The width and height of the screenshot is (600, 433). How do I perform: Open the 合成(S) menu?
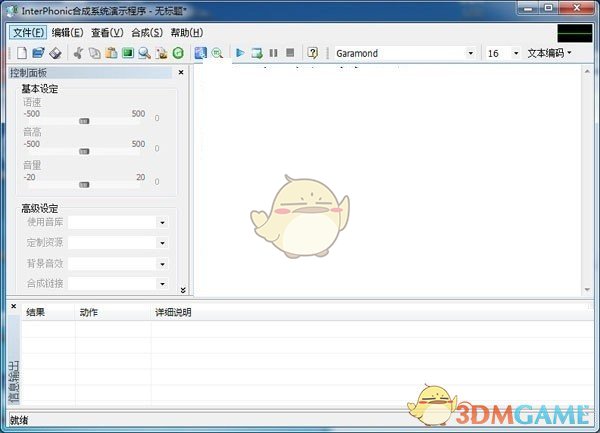(147, 33)
